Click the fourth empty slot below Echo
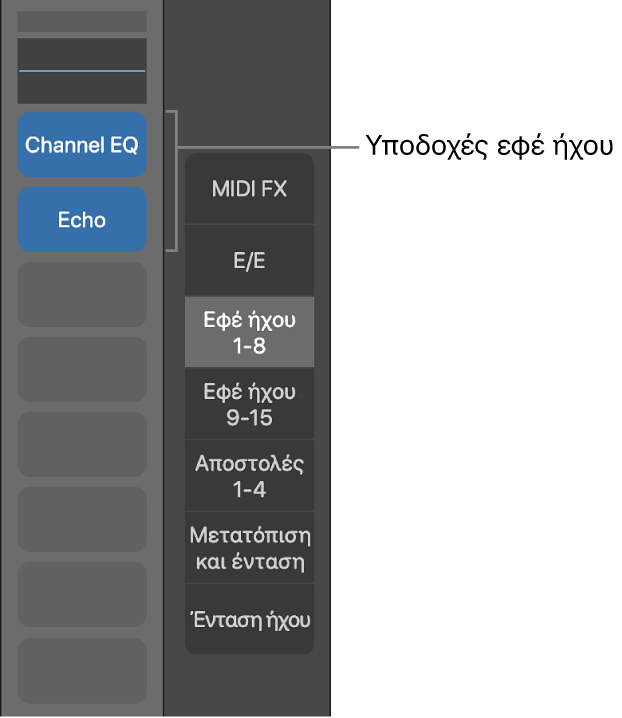This screenshot has height=718, width=622. click(82, 520)
